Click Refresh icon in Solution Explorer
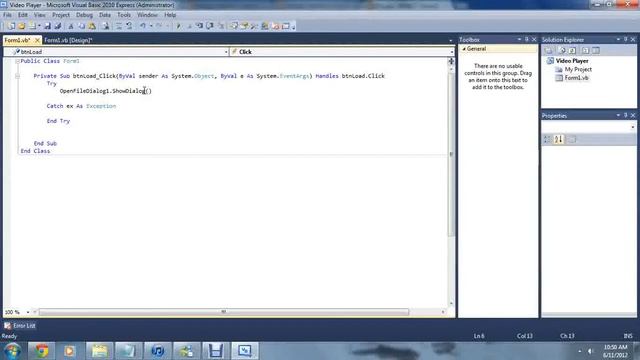This screenshot has height=360, width=640. click(572, 51)
